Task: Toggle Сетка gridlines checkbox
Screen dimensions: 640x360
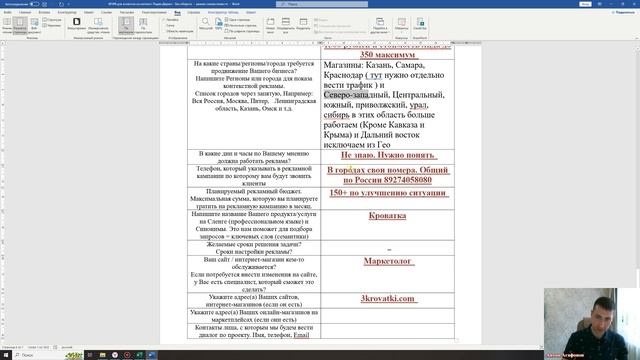Action: (x=169, y=25)
